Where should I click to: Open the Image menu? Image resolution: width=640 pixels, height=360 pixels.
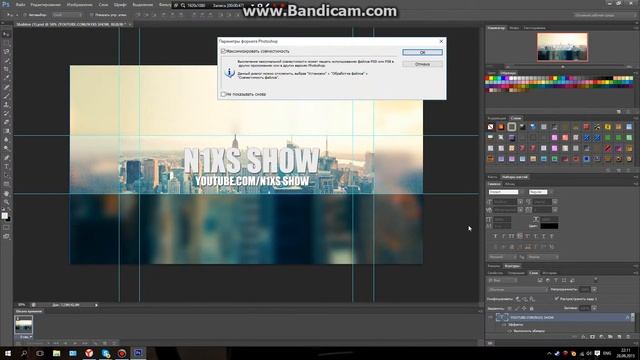[x=80, y=4]
